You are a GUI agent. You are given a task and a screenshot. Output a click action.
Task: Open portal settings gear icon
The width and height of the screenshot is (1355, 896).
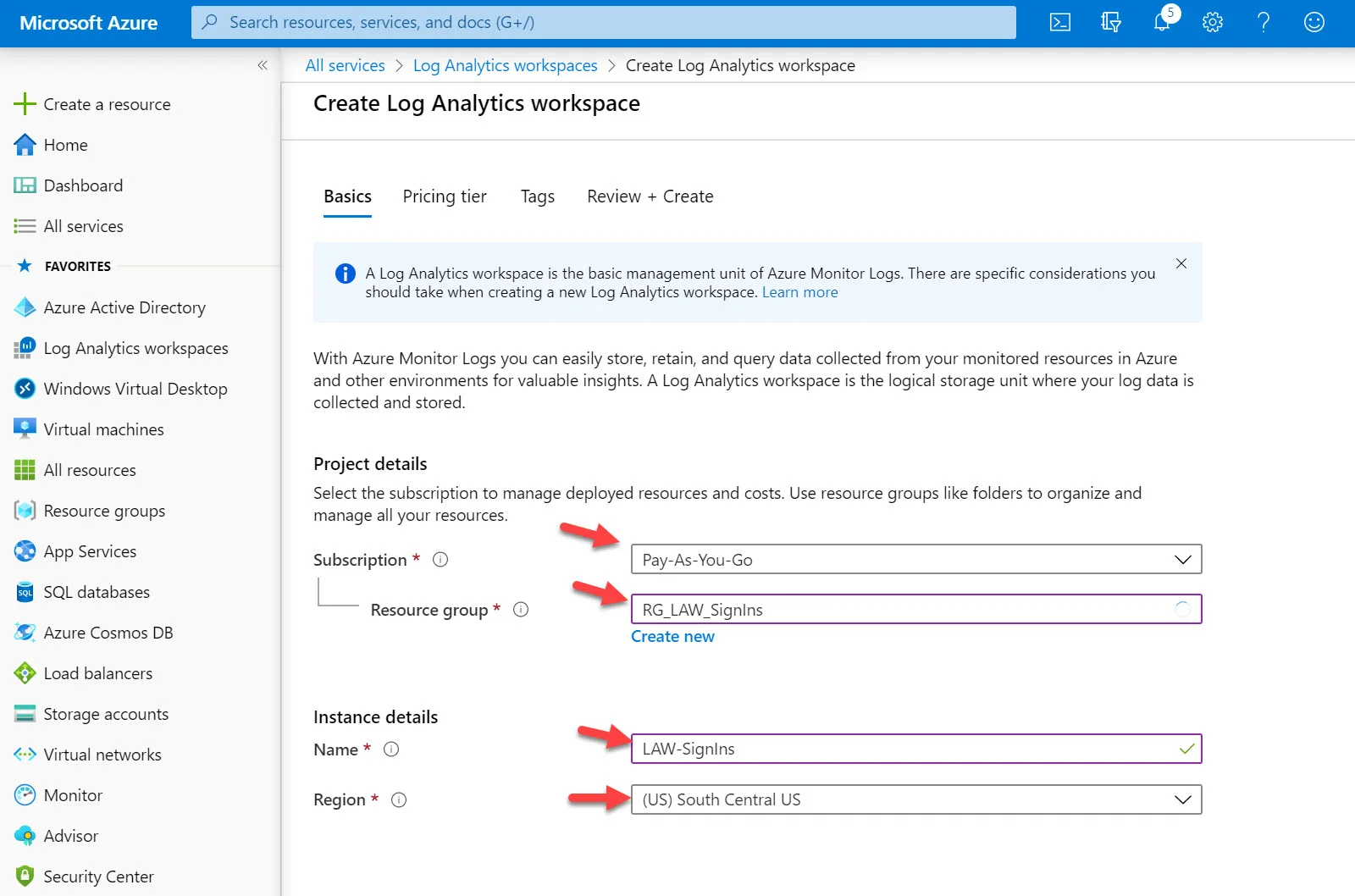(x=1213, y=23)
